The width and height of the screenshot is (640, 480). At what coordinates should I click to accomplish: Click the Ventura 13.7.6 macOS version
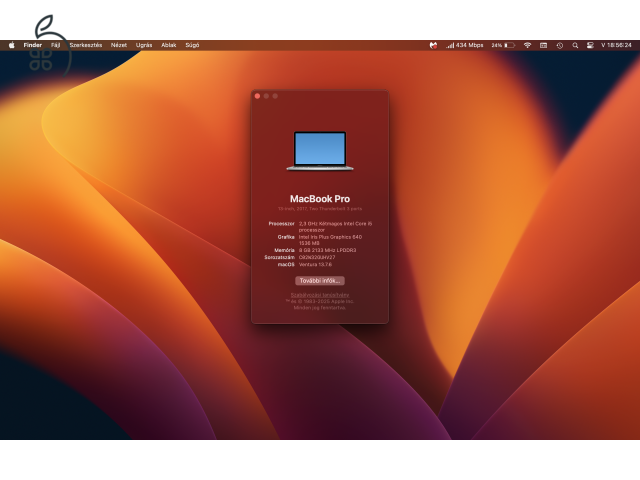coord(316,264)
